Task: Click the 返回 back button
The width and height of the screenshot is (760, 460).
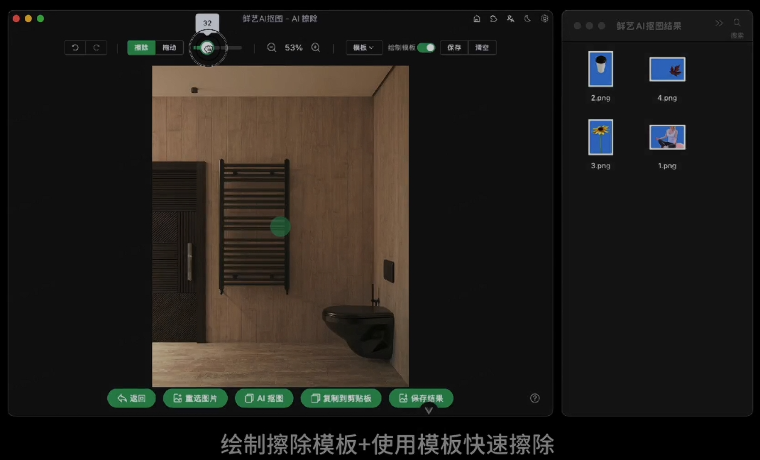Action: pyautogui.click(x=131, y=398)
